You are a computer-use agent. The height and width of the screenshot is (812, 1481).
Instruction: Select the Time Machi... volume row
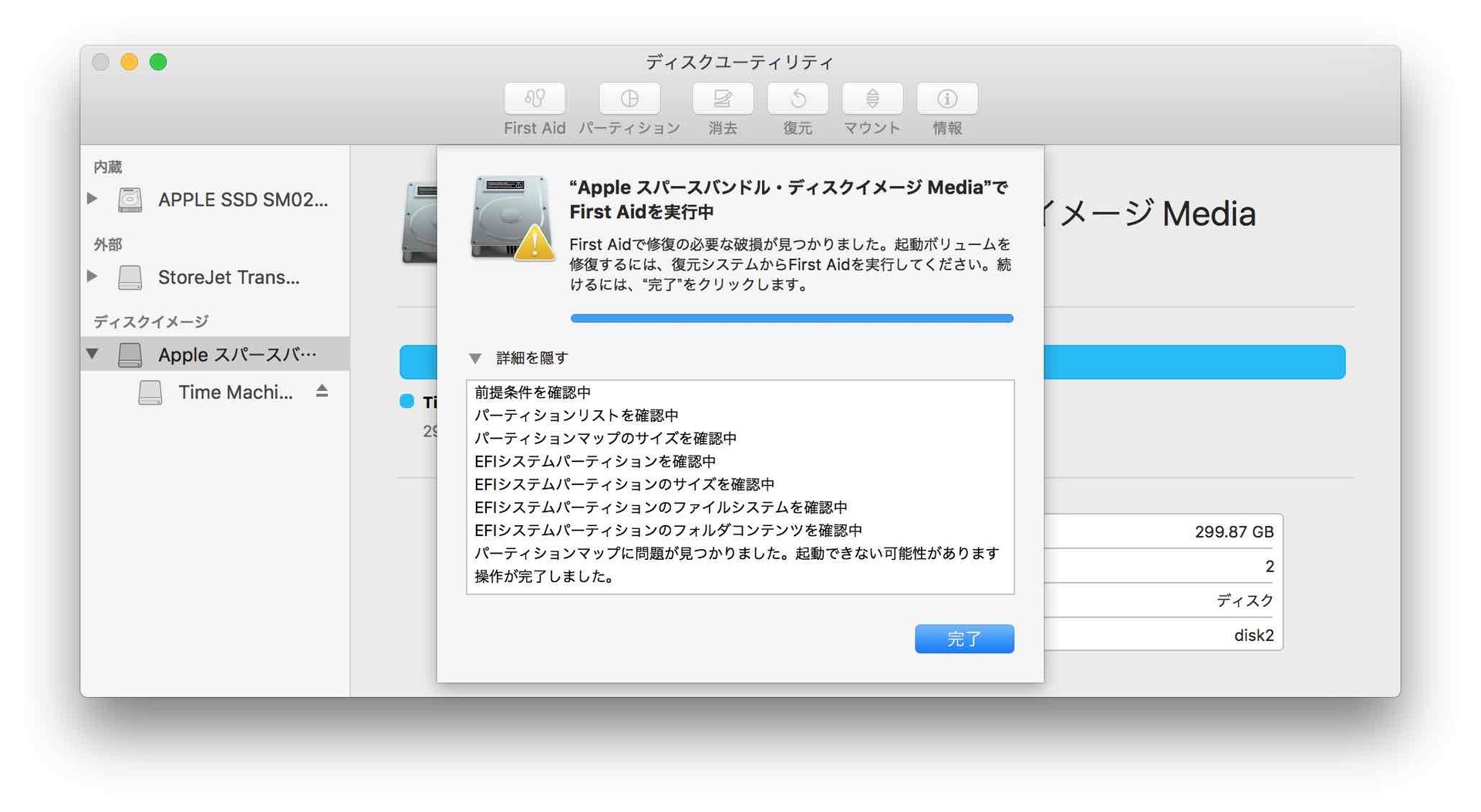(x=215, y=393)
